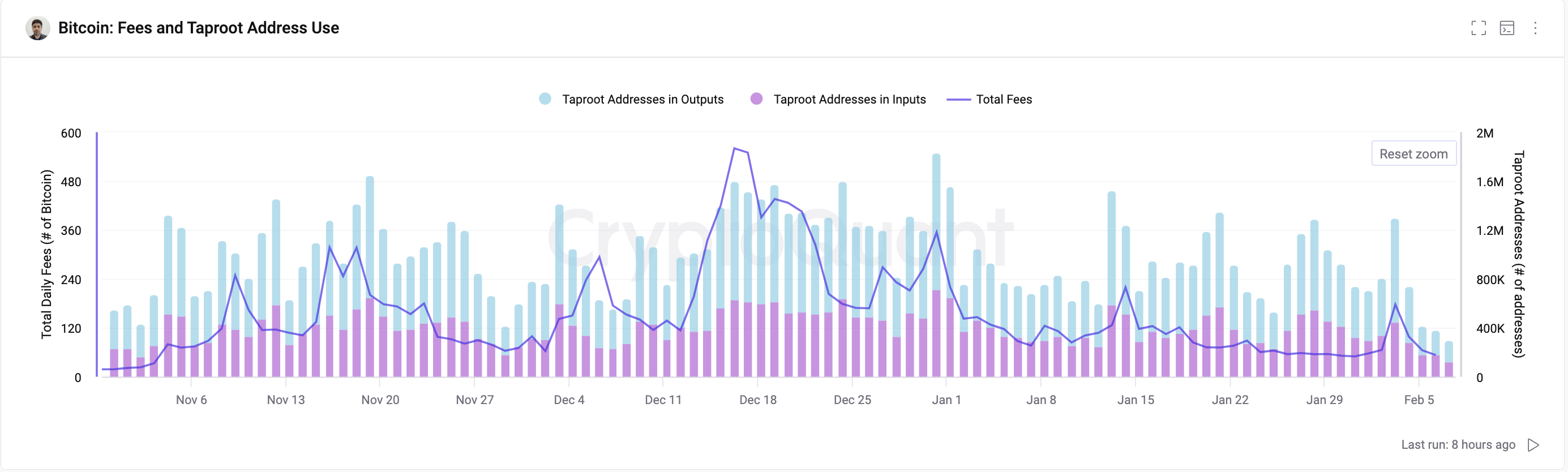The width and height of the screenshot is (1568, 472).
Task: Click the '480' left axis value
Action: click(x=71, y=182)
